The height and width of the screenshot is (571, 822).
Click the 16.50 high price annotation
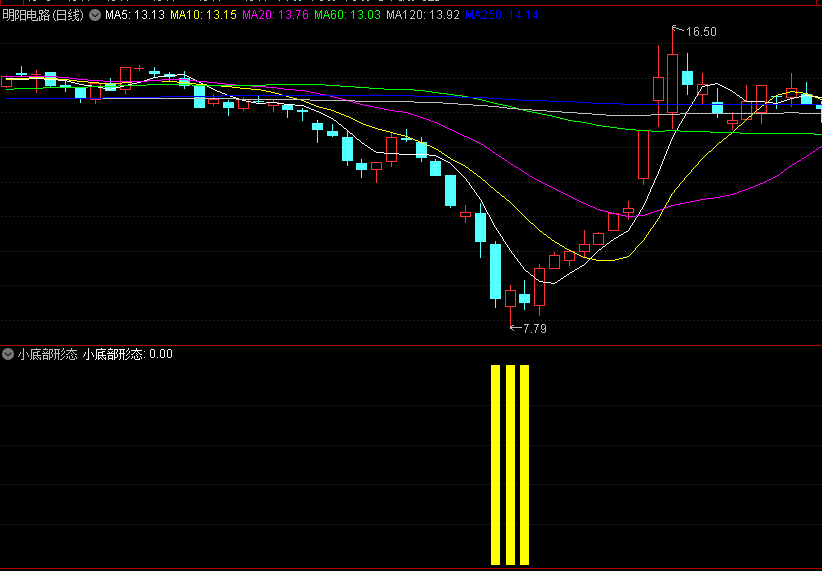[x=701, y=32]
